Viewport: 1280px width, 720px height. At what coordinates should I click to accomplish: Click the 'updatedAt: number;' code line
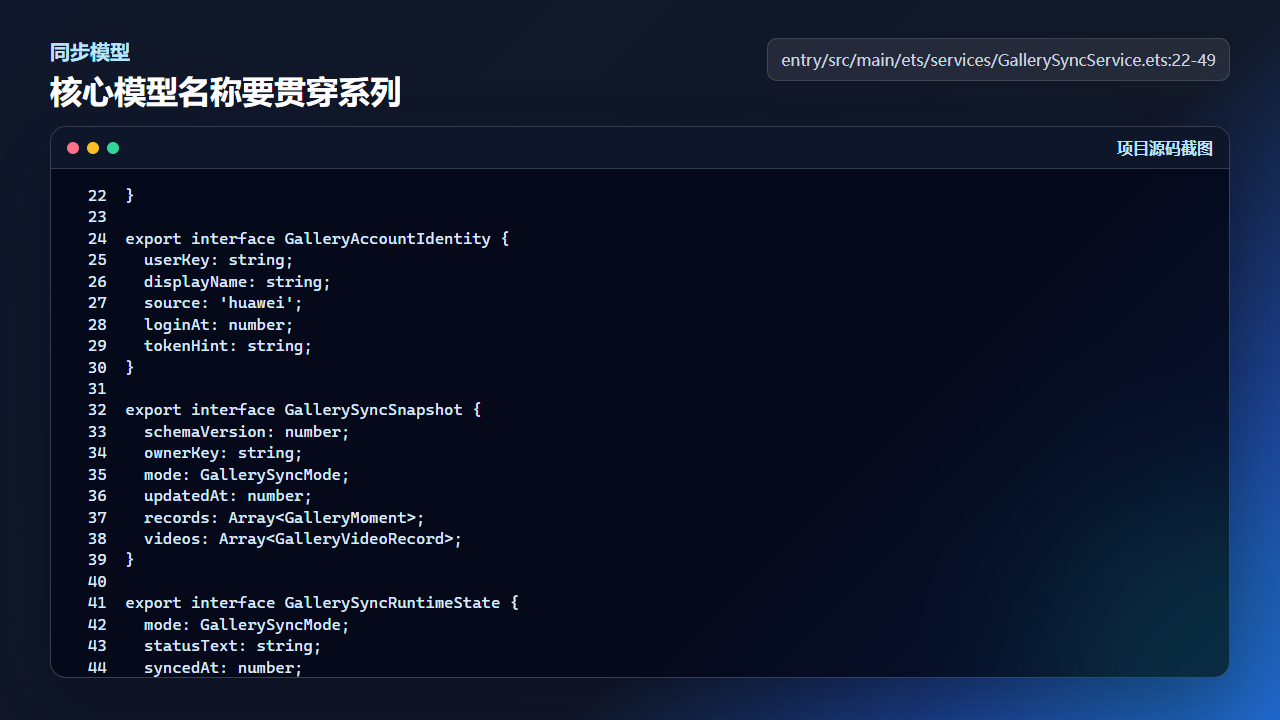click(x=228, y=496)
